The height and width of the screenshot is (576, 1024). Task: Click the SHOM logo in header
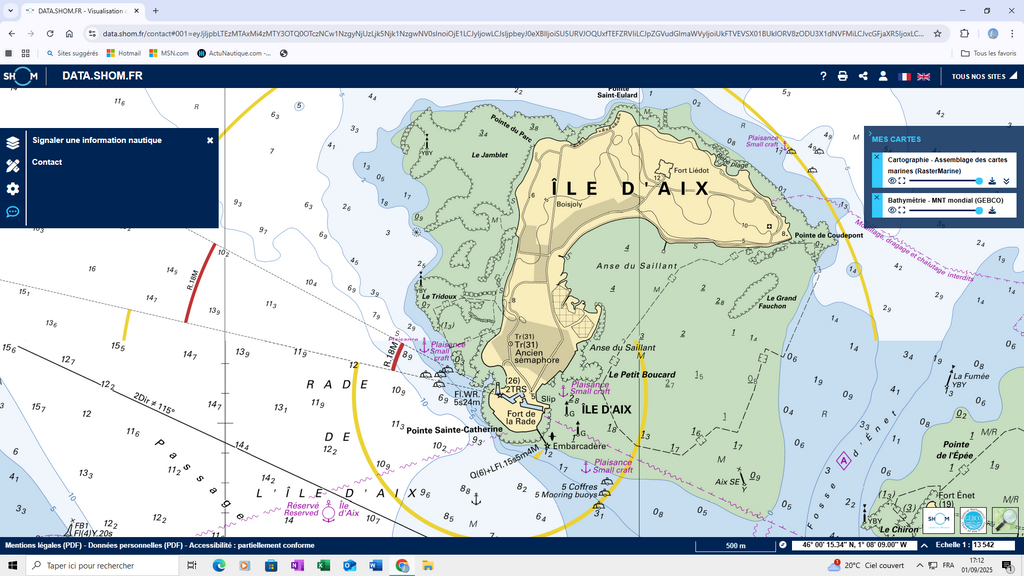(x=20, y=76)
